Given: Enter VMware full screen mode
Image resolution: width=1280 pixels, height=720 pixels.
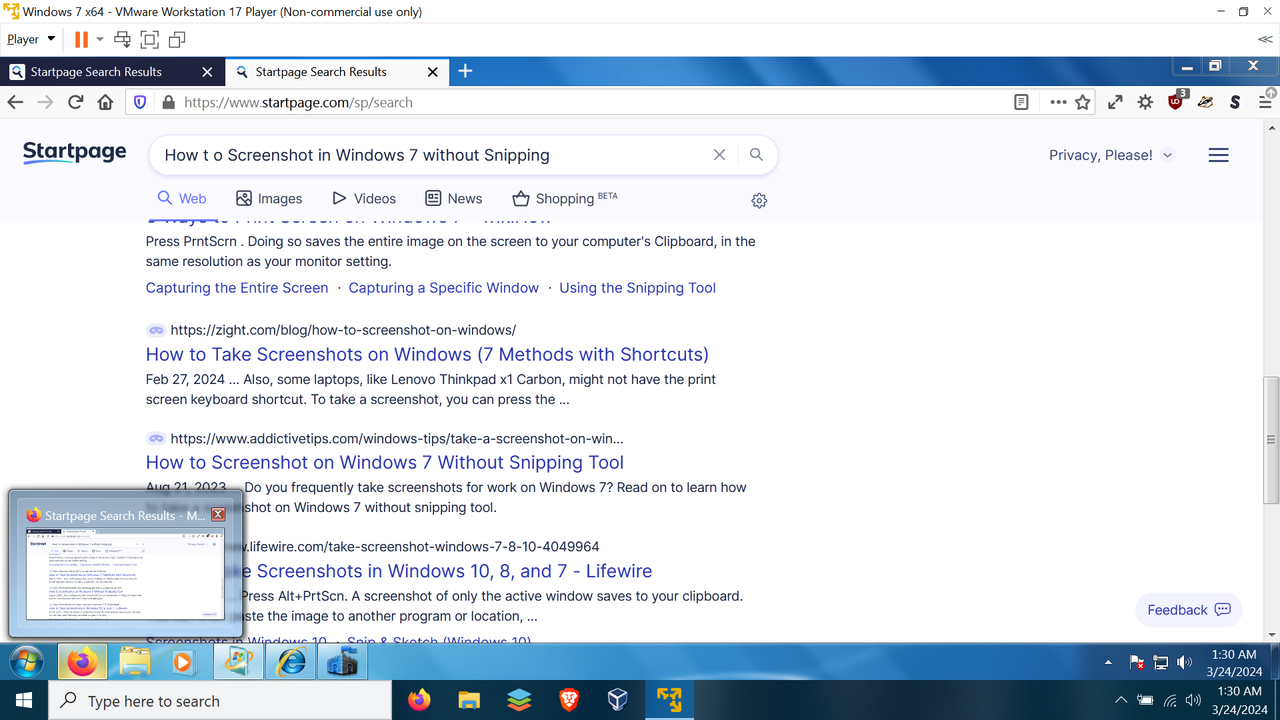Looking at the screenshot, I should [150, 40].
